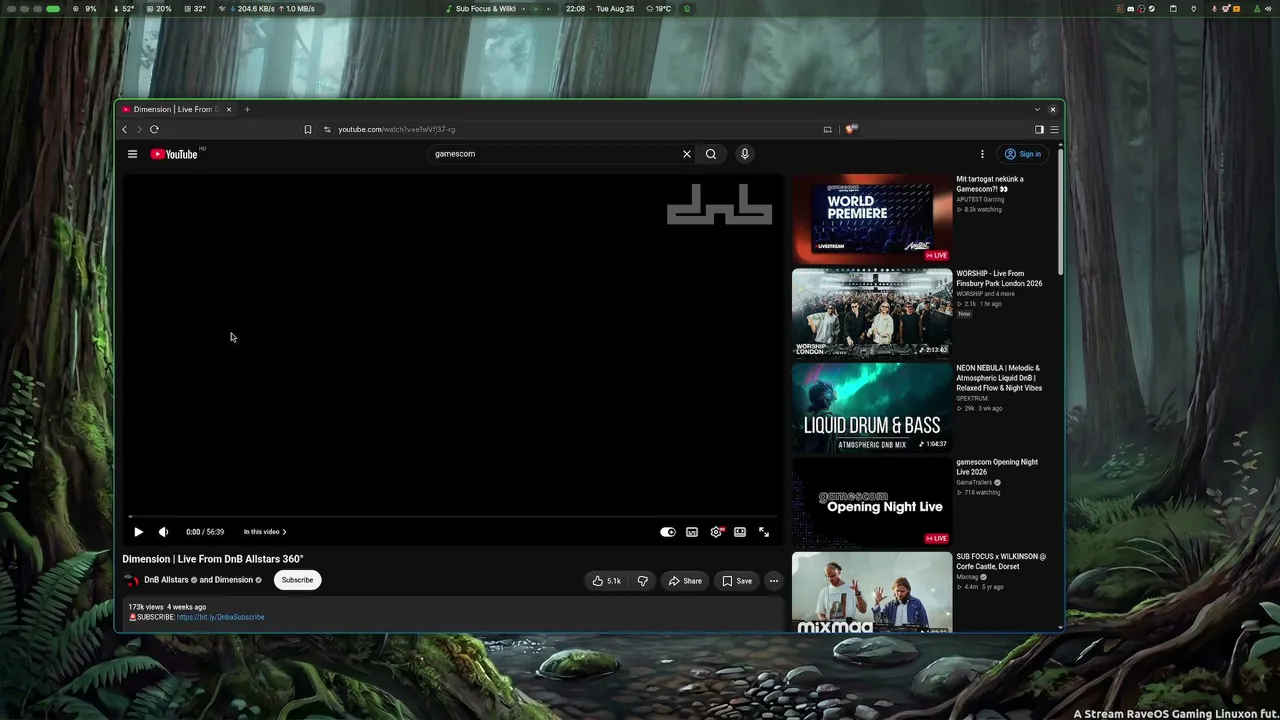Image resolution: width=1280 pixels, height=720 pixels.
Task: Expand the 'In this video' chapters
Action: pos(265,532)
